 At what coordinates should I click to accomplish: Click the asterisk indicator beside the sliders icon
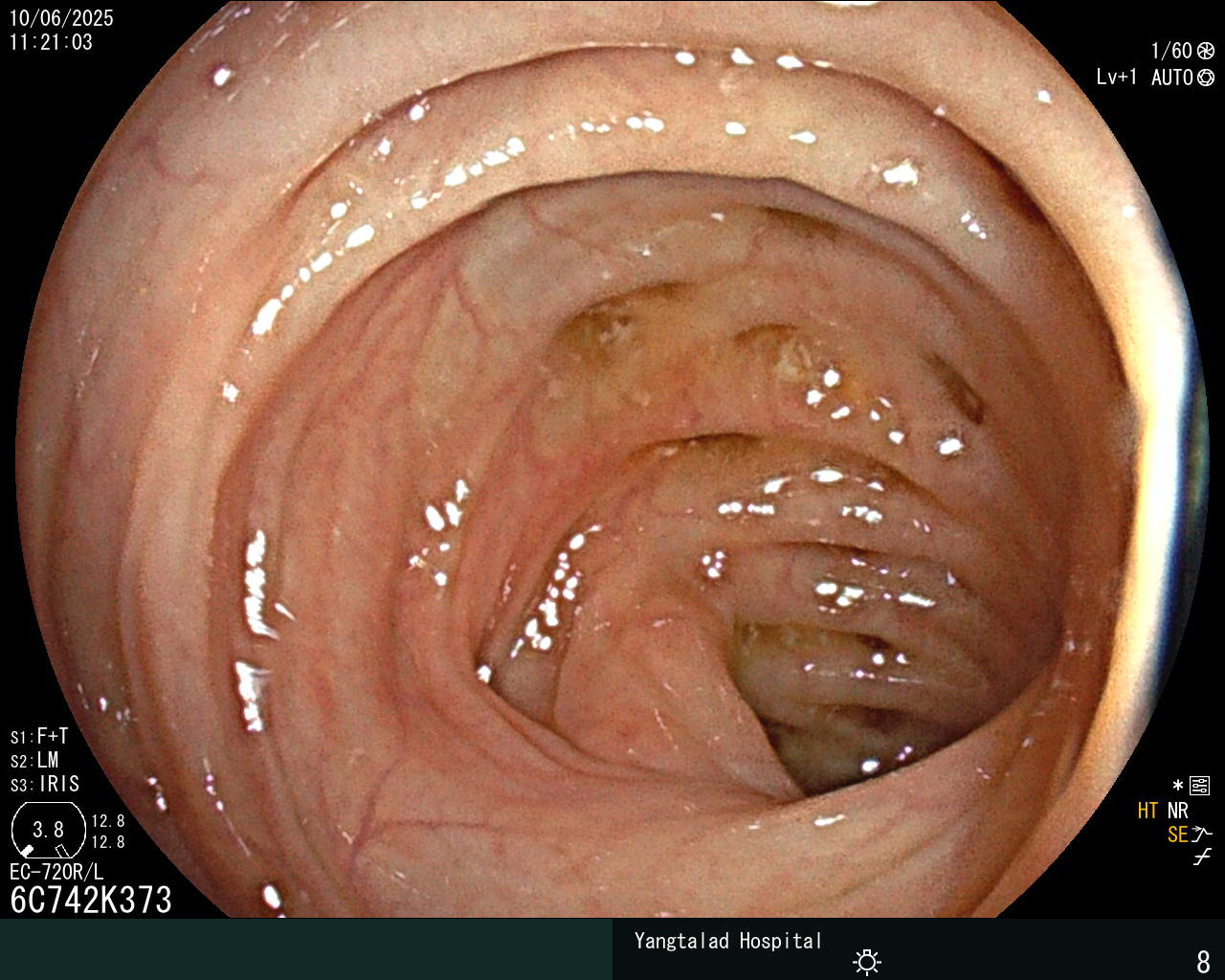(1178, 787)
